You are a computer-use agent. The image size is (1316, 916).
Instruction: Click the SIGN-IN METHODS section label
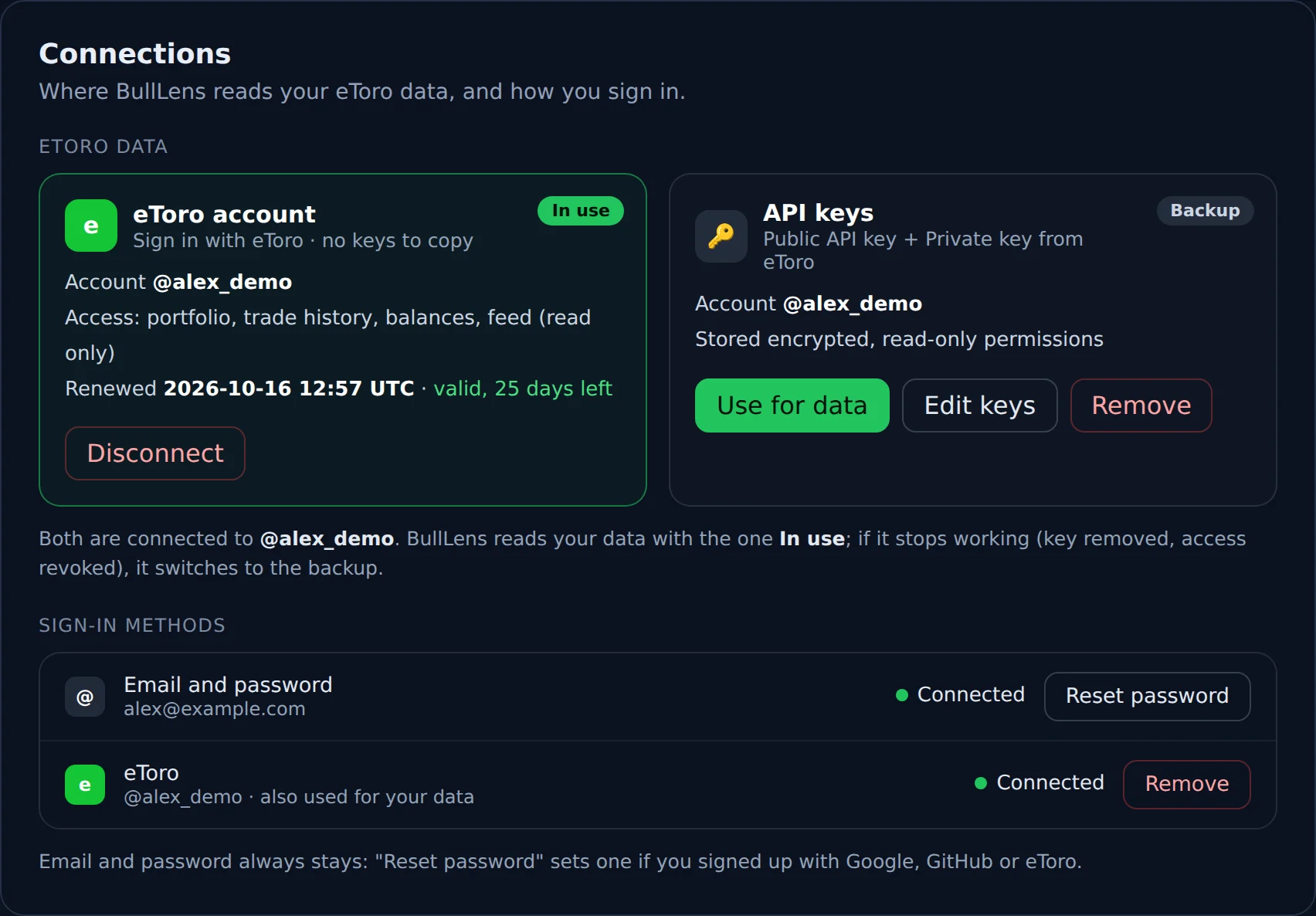(x=132, y=626)
